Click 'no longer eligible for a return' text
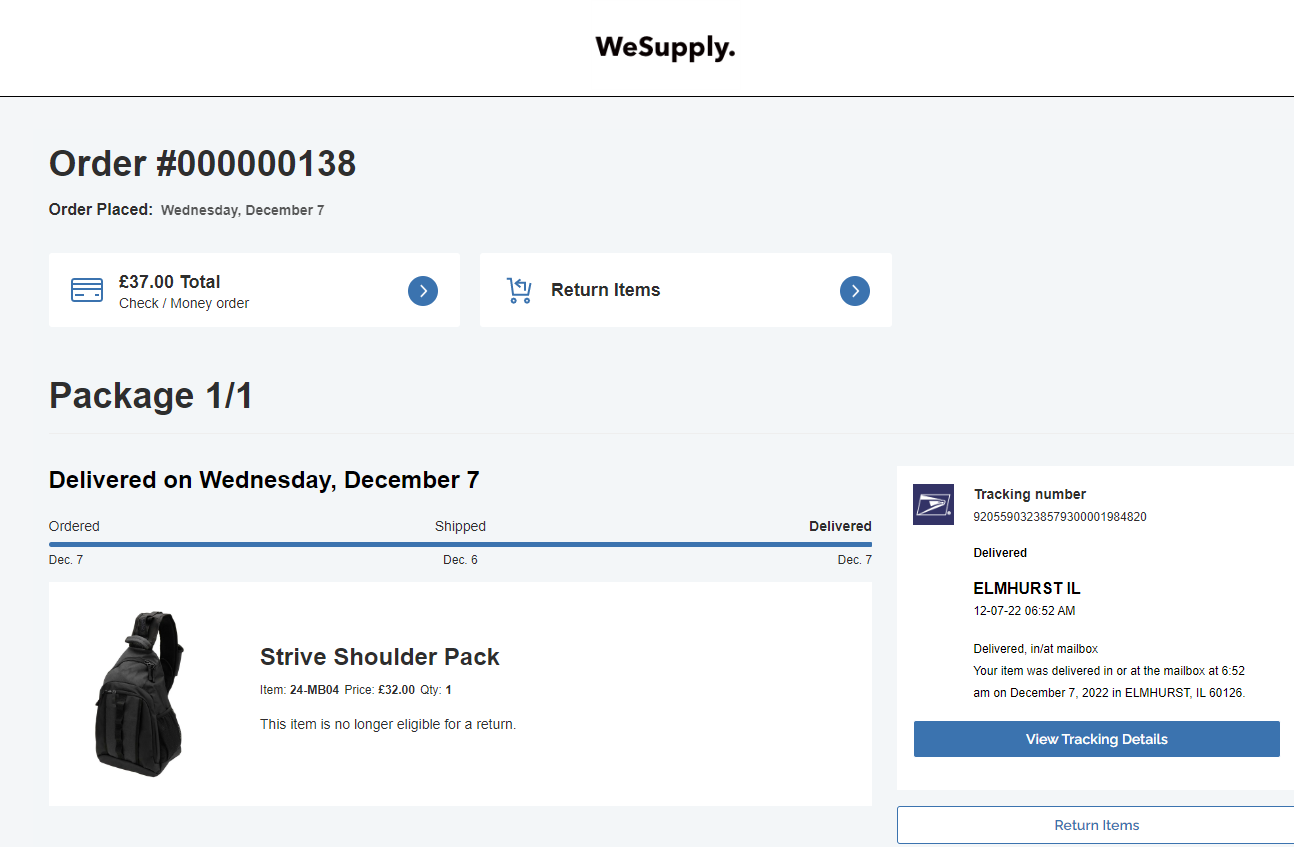The image size is (1294, 847). click(x=388, y=724)
